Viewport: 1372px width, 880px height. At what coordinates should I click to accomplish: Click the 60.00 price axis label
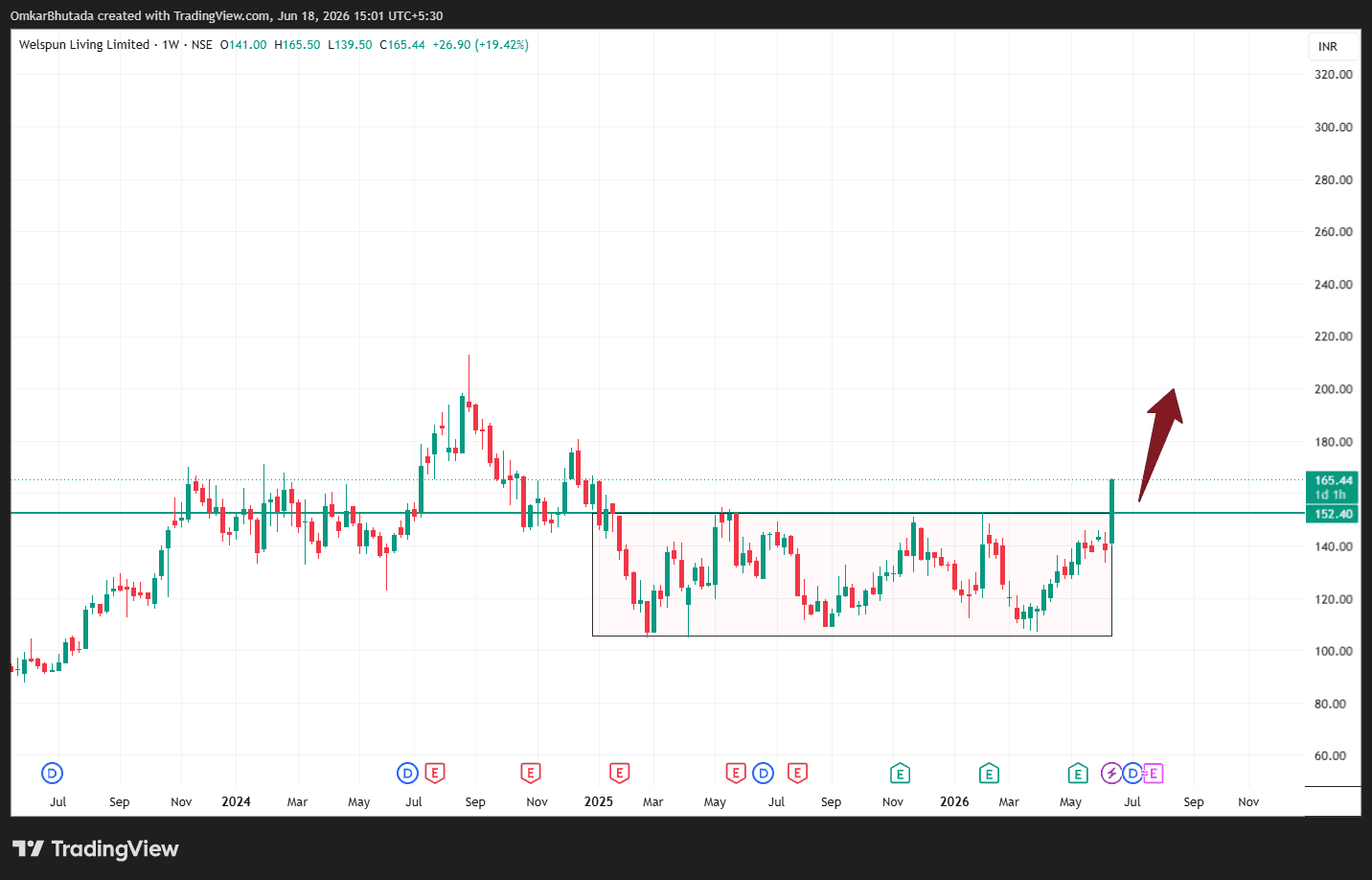point(1331,755)
